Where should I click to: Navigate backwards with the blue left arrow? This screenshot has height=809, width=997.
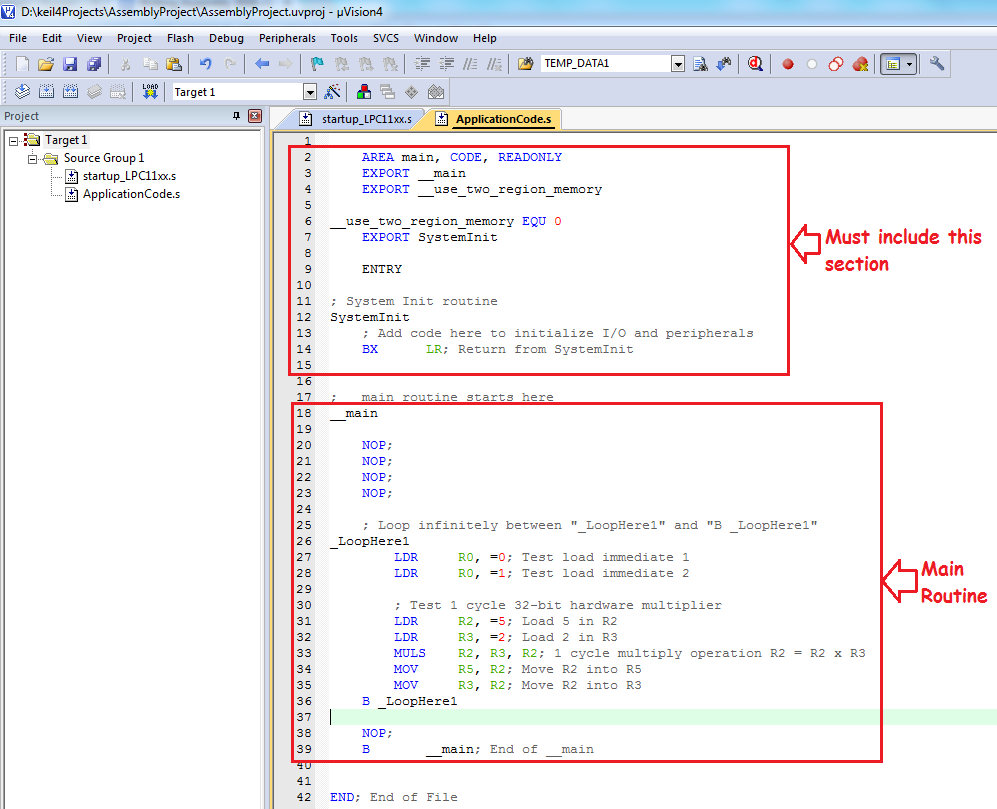tap(262, 64)
